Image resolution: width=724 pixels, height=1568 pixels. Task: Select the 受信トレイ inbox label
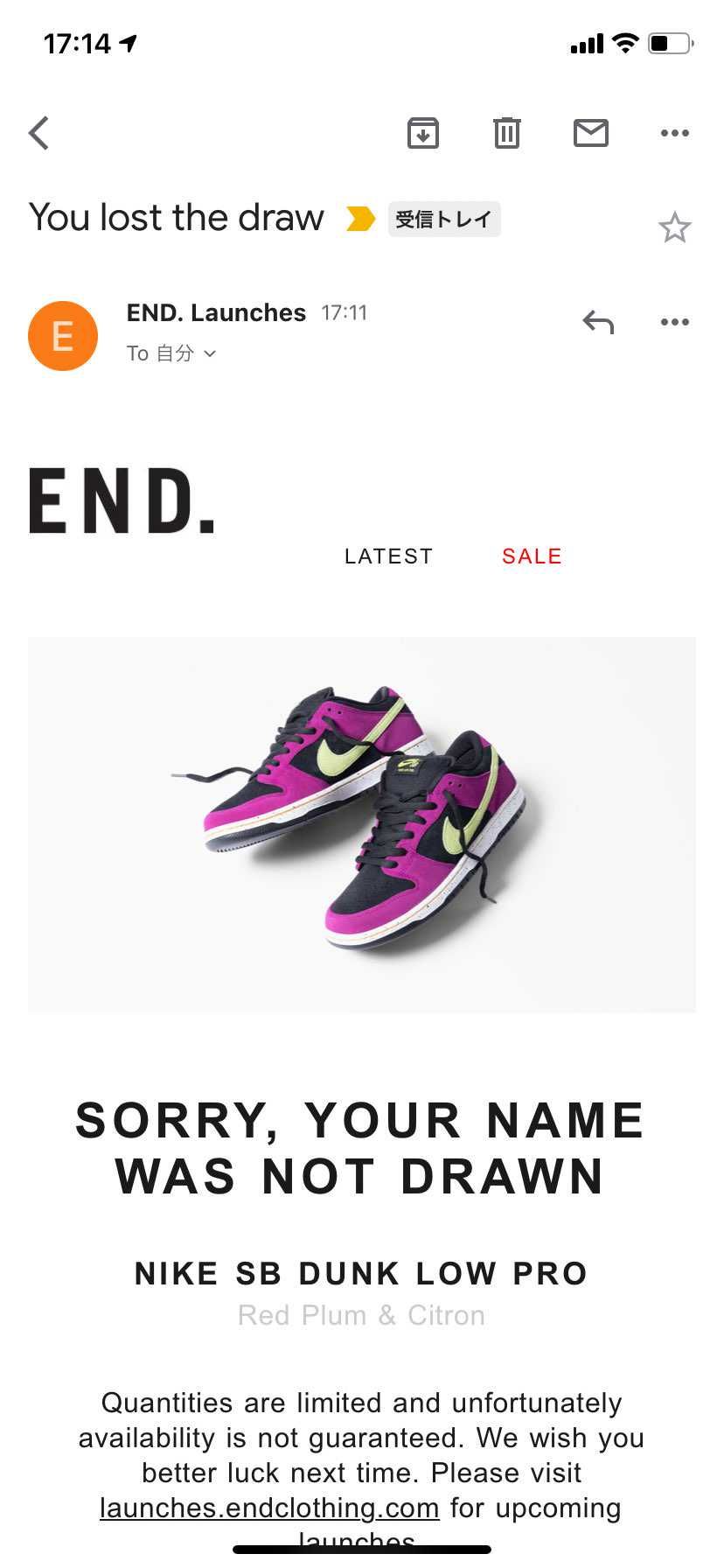(x=444, y=219)
